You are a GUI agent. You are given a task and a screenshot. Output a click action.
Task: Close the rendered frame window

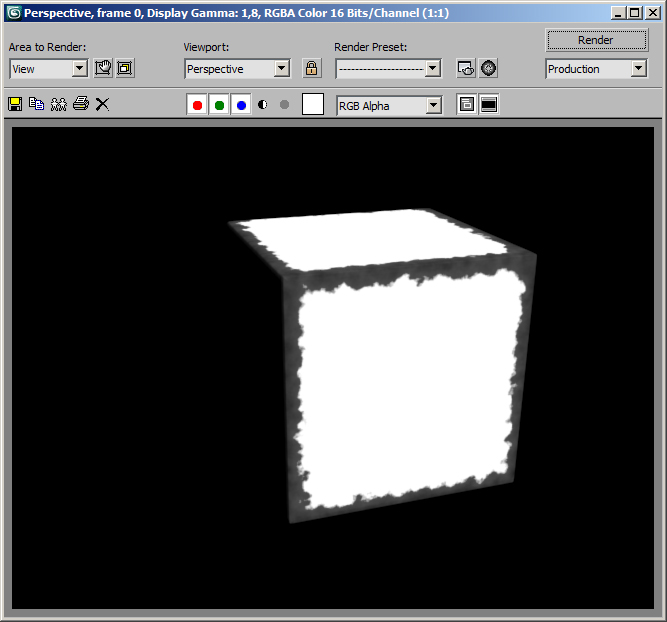(x=653, y=13)
